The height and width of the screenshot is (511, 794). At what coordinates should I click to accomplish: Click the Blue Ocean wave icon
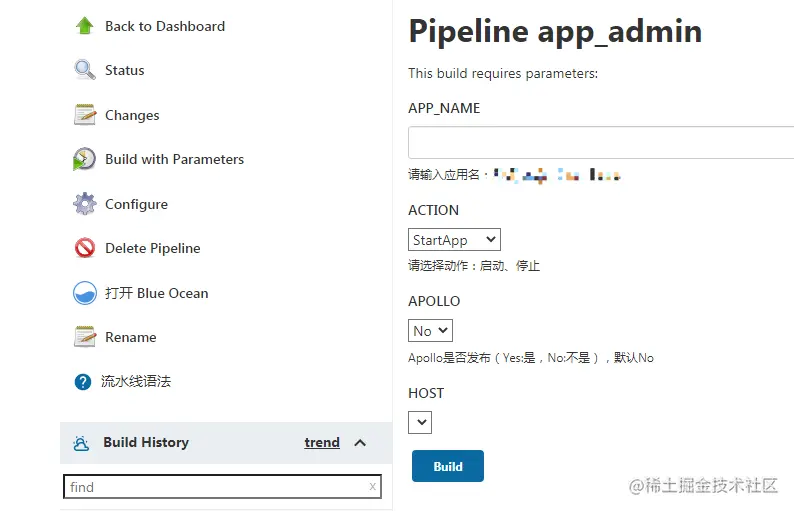click(84, 293)
